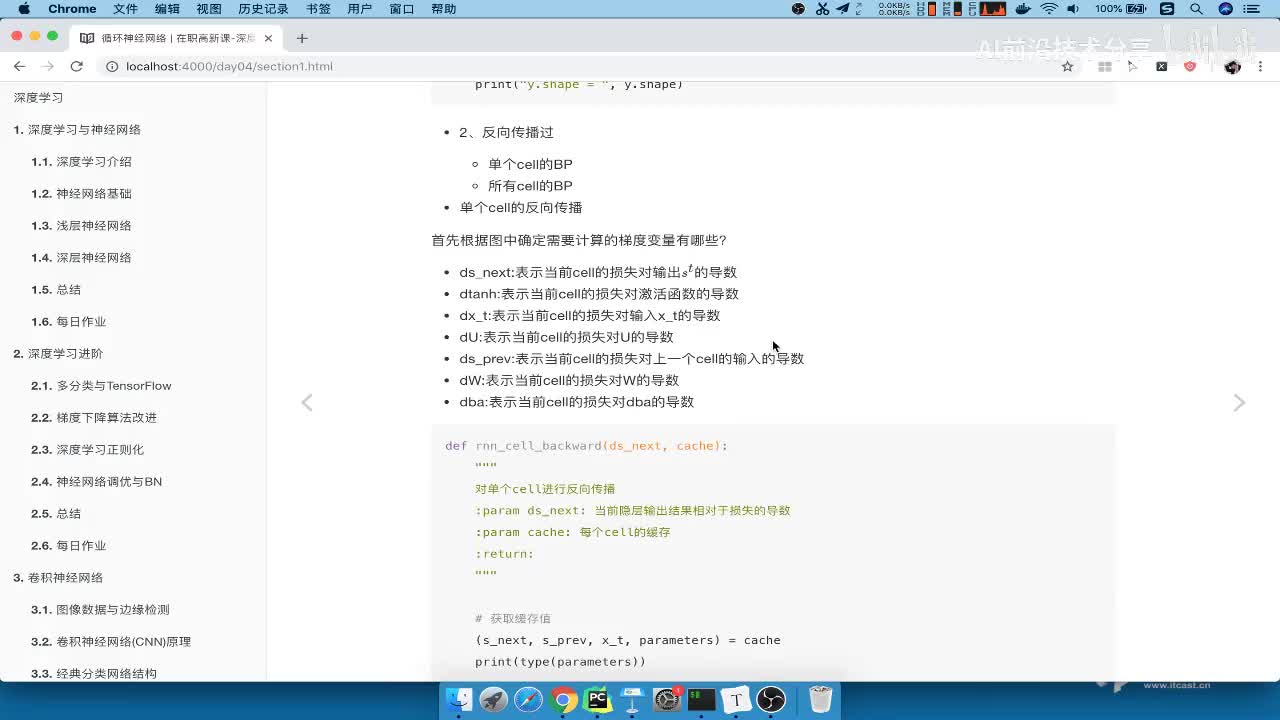Open section 1.2. 神经网络基础
Image resolution: width=1280 pixels, height=720 pixels.
pos(81,194)
